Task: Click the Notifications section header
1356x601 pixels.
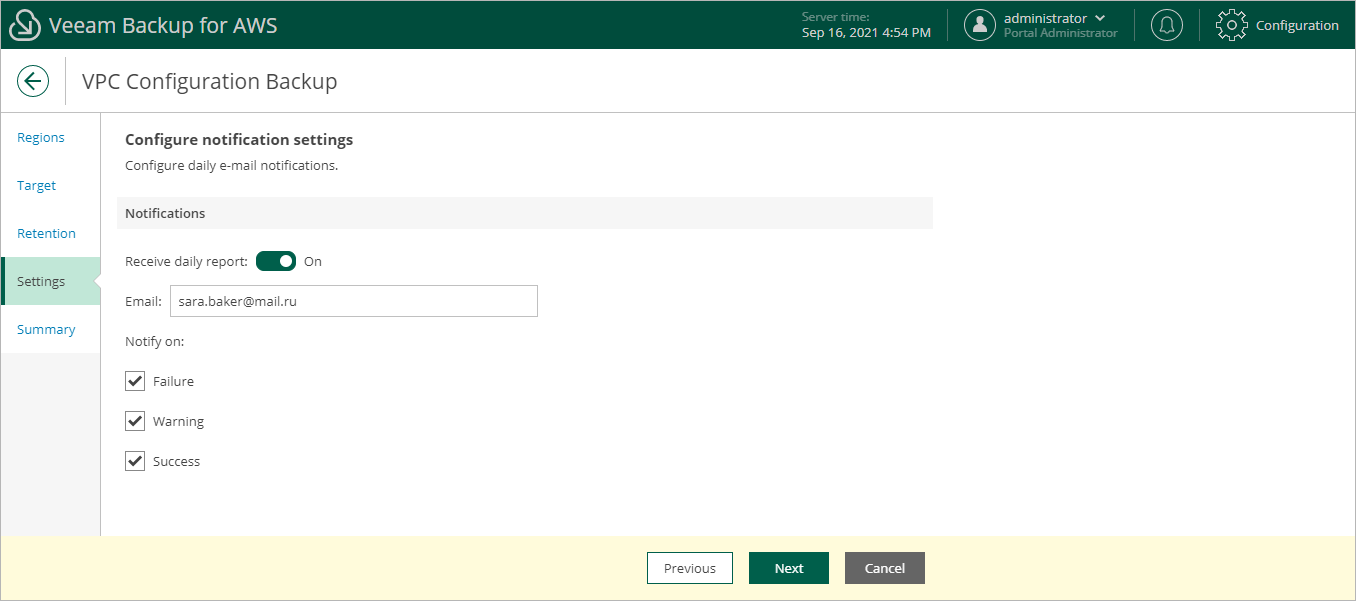Action: (165, 213)
